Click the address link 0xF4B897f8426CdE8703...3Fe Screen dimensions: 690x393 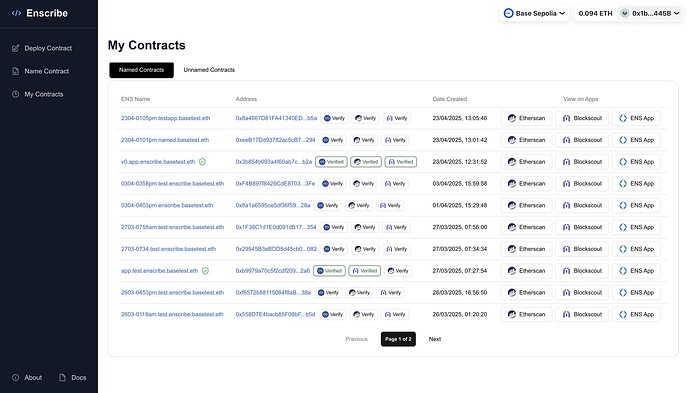tap(275, 184)
